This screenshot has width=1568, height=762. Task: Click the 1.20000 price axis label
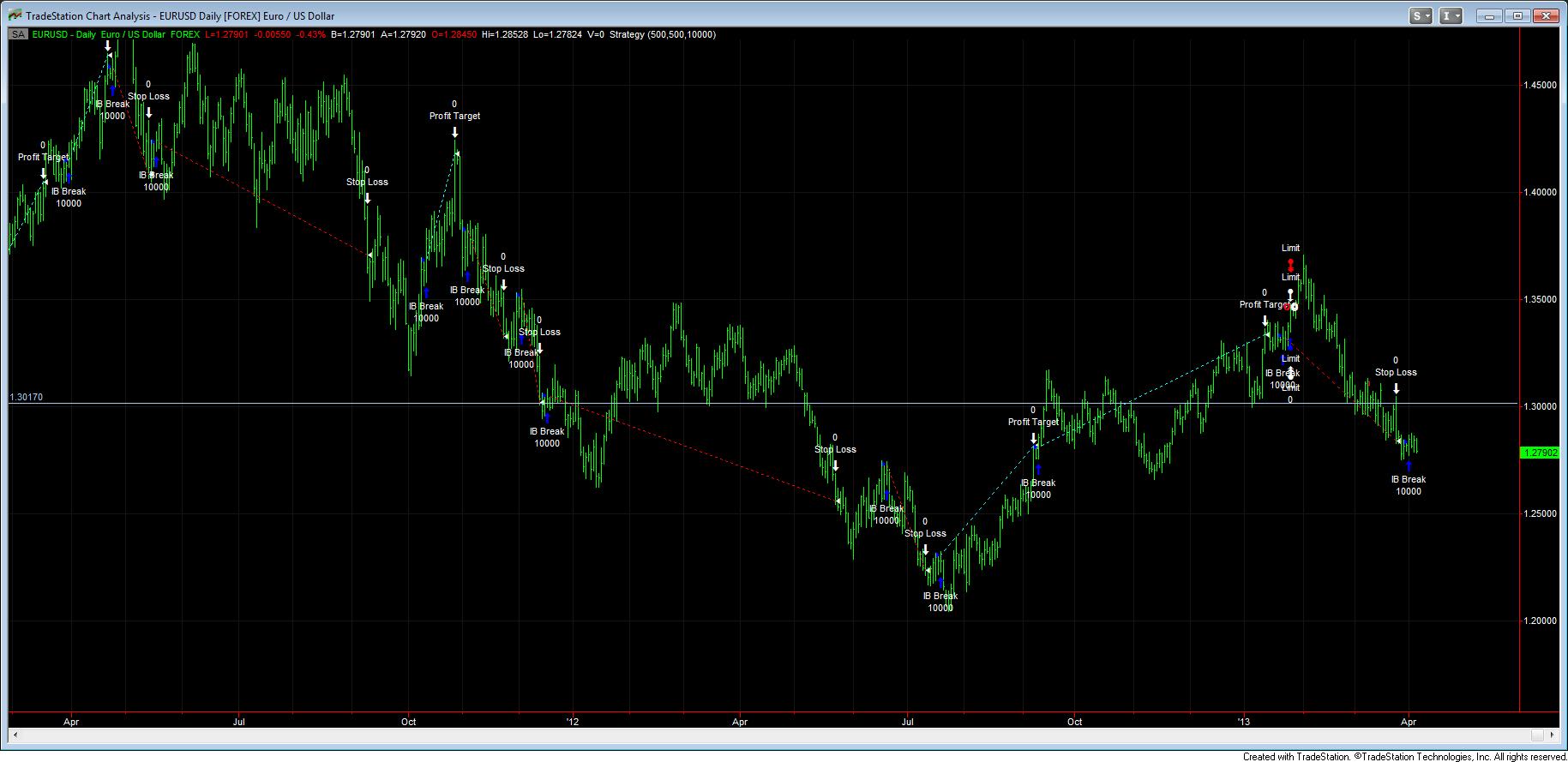1541,621
